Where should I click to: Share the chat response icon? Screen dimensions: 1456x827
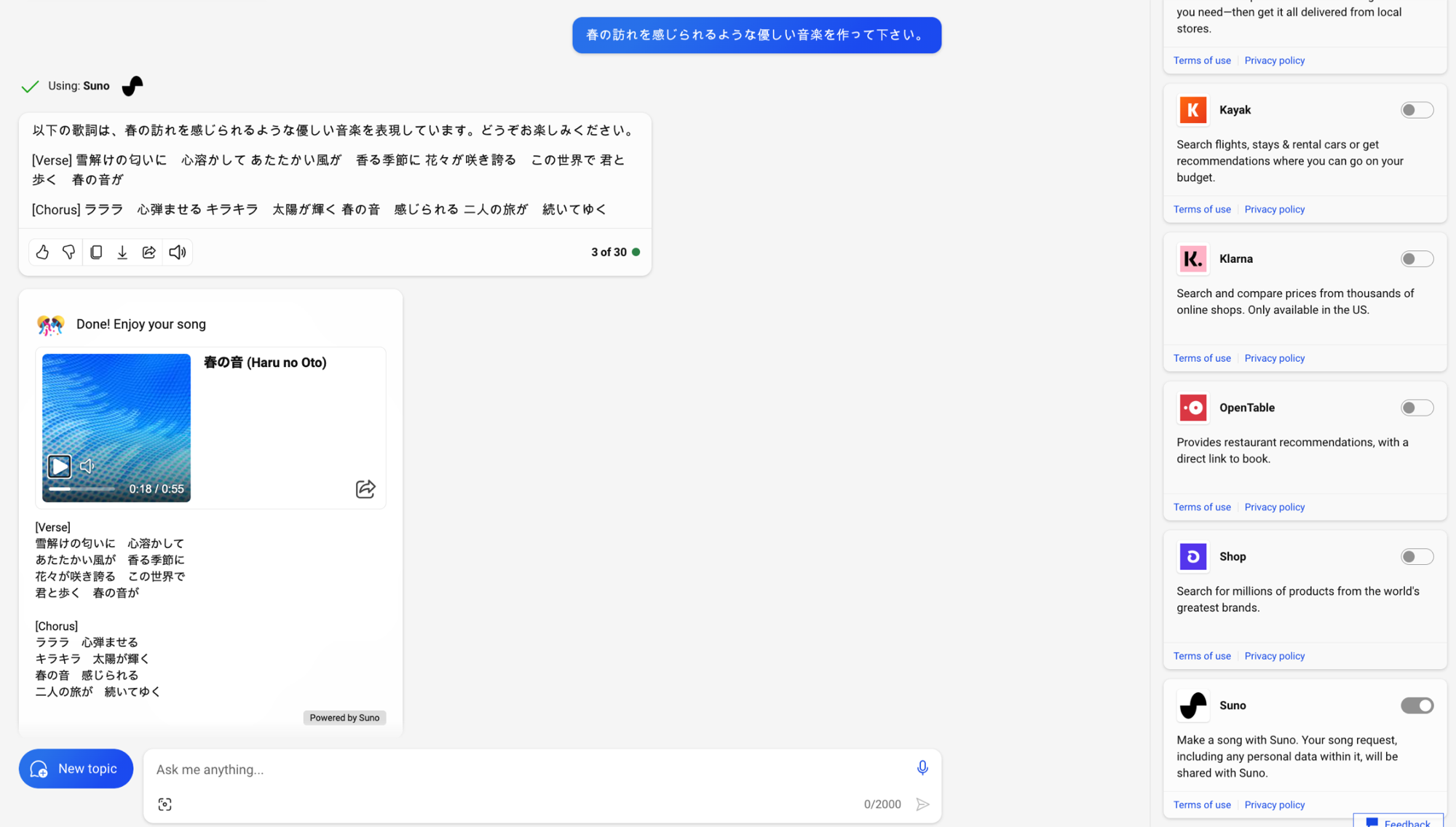click(x=149, y=252)
